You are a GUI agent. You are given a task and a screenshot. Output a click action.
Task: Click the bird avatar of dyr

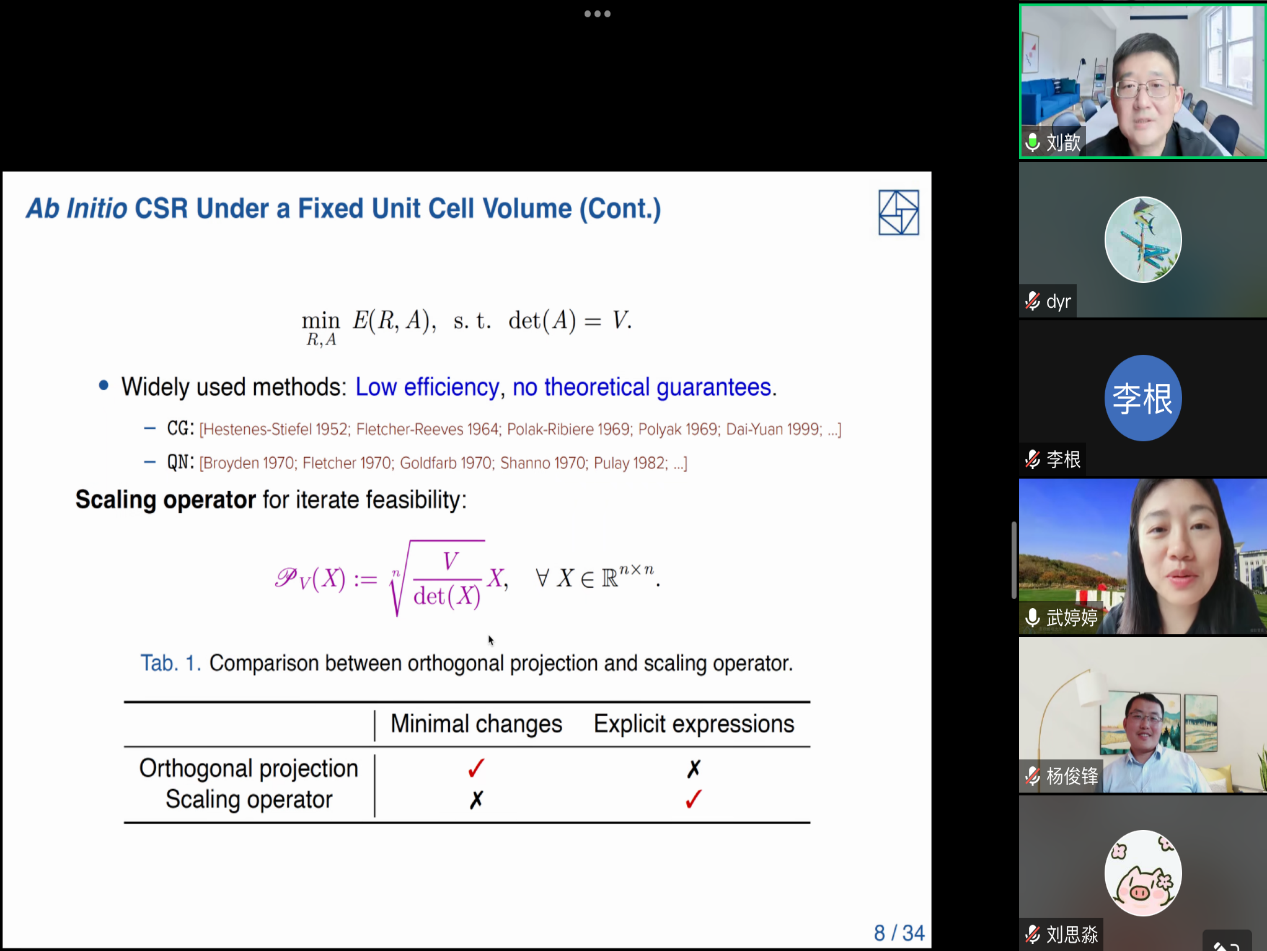click(x=1143, y=240)
